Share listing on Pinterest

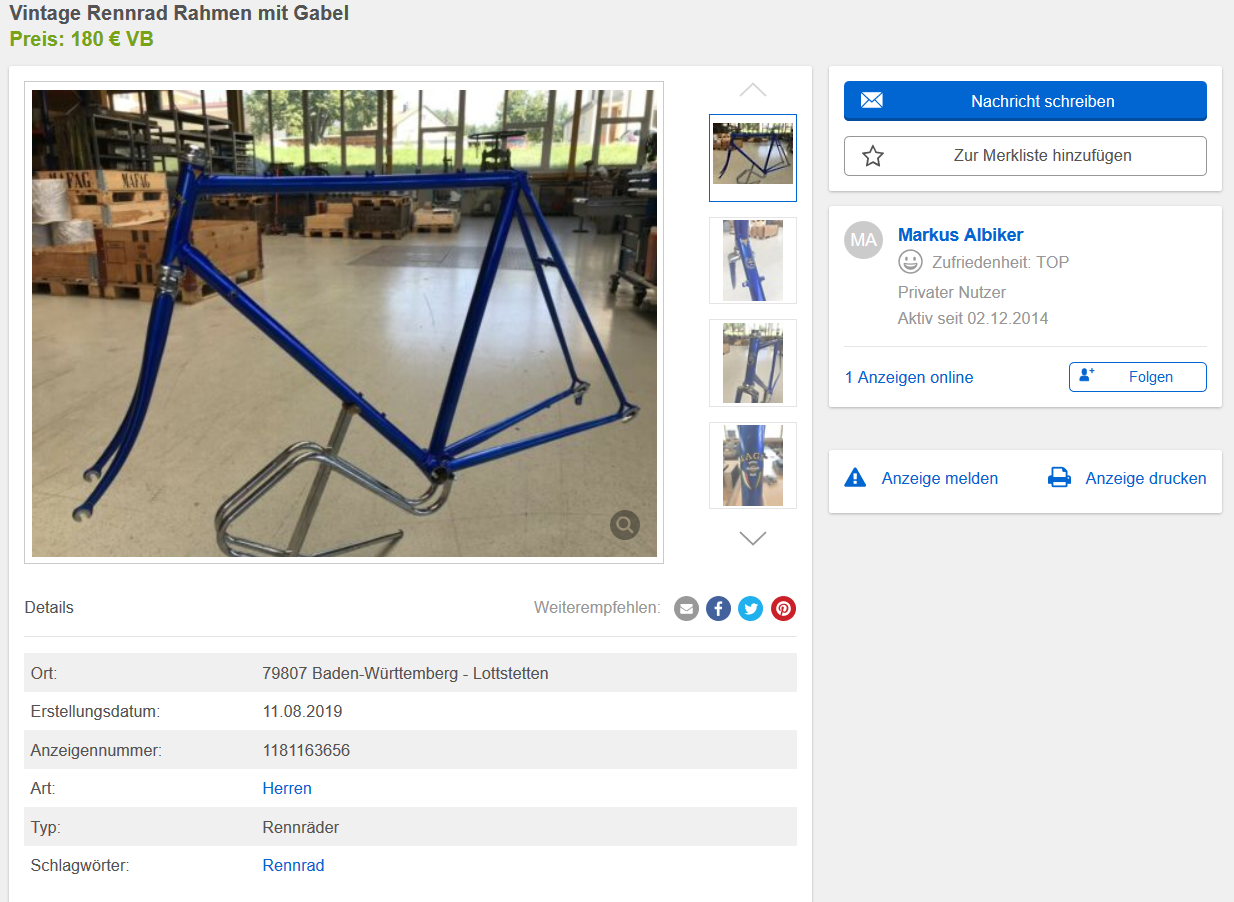point(783,608)
